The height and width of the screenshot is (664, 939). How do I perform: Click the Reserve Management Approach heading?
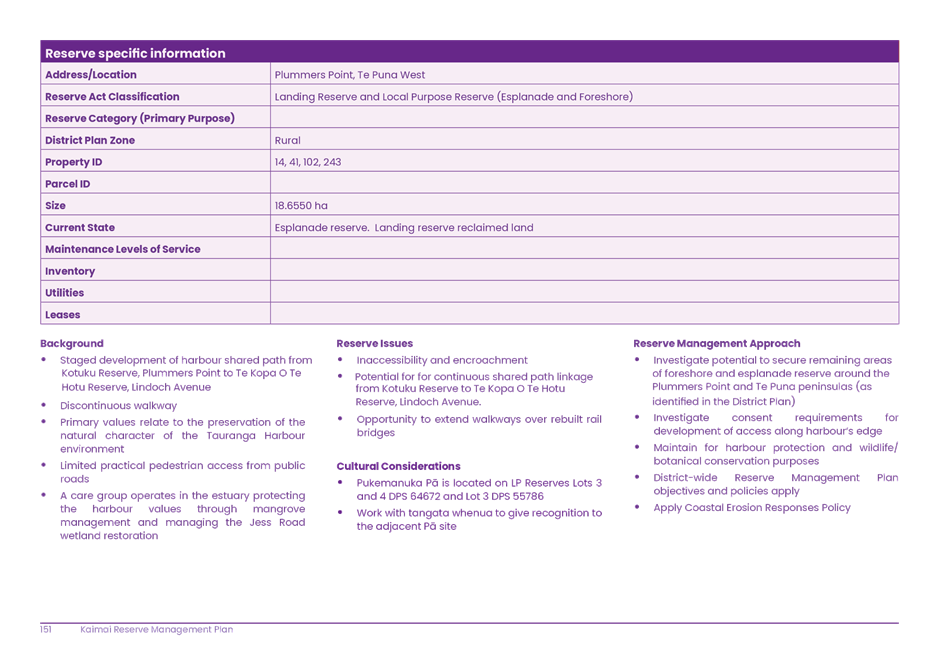716,344
